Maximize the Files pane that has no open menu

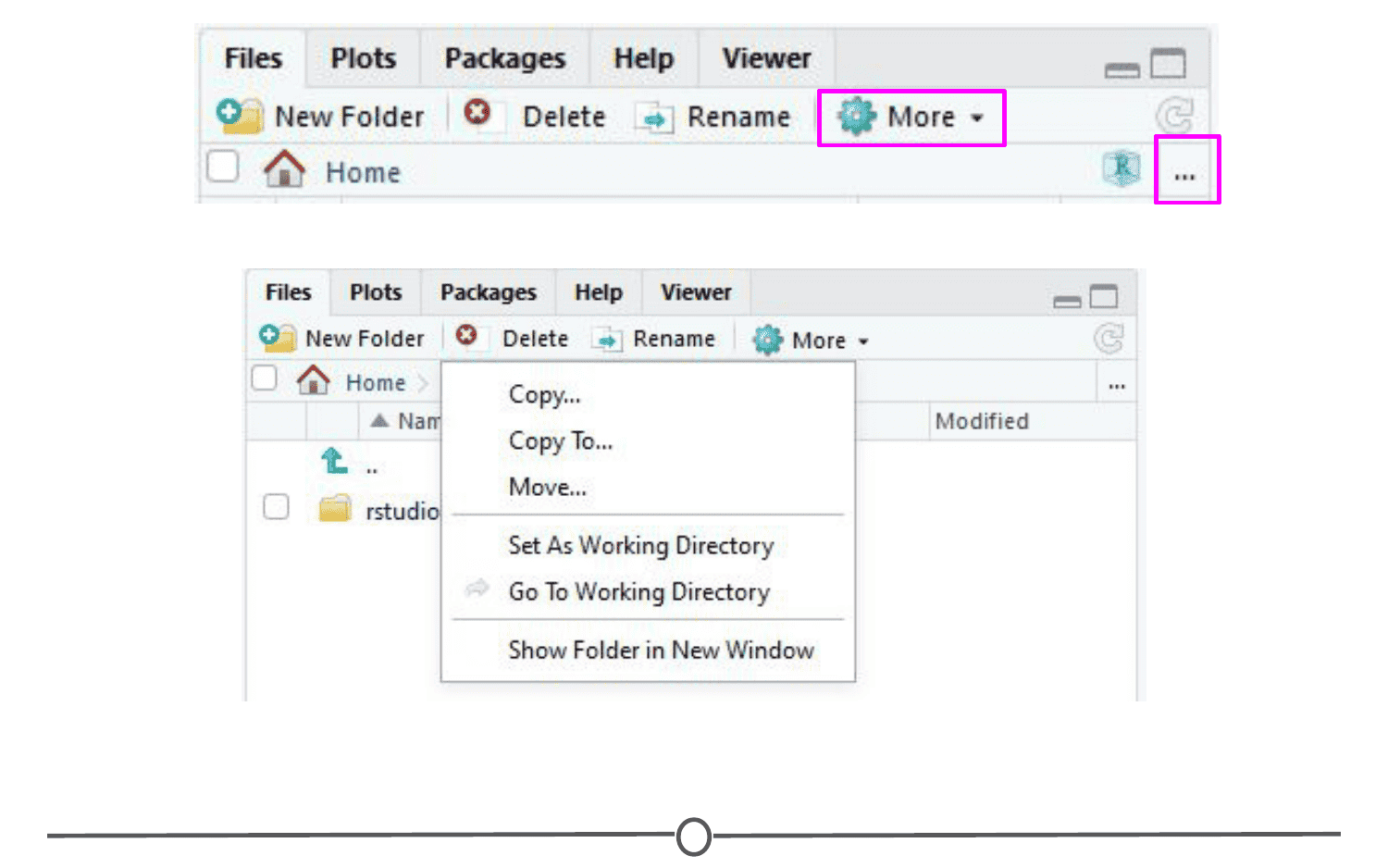[x=1168, y=63]
